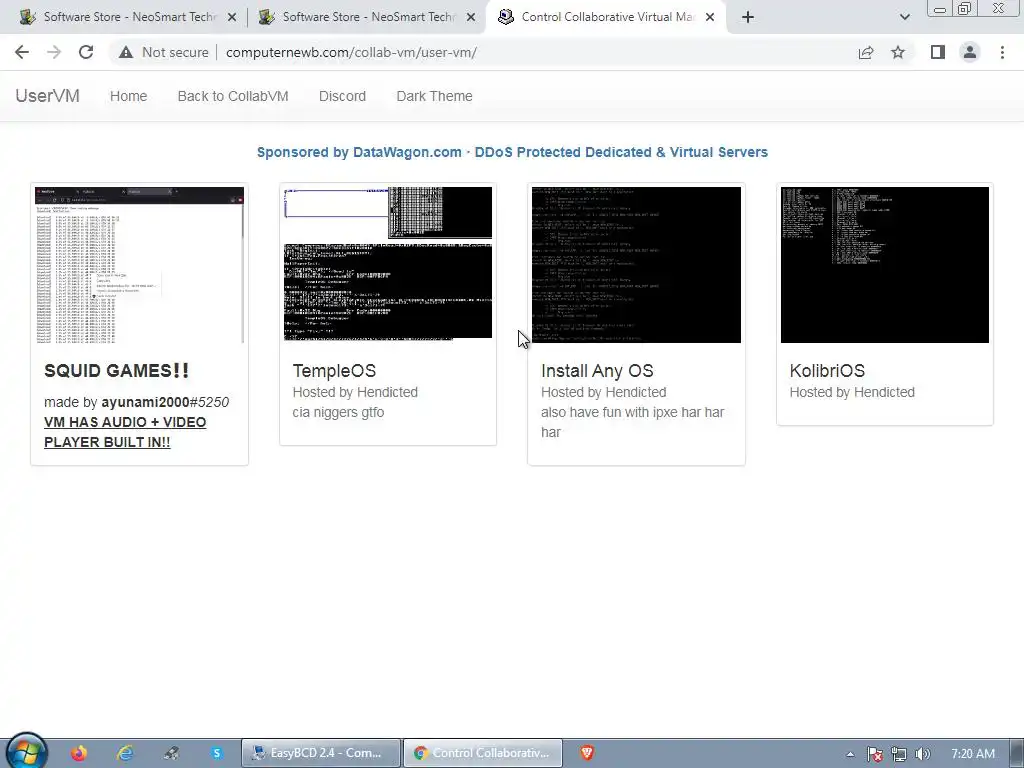
Task: Open Back to CollabVM link
Action: (x=233, y=96)
